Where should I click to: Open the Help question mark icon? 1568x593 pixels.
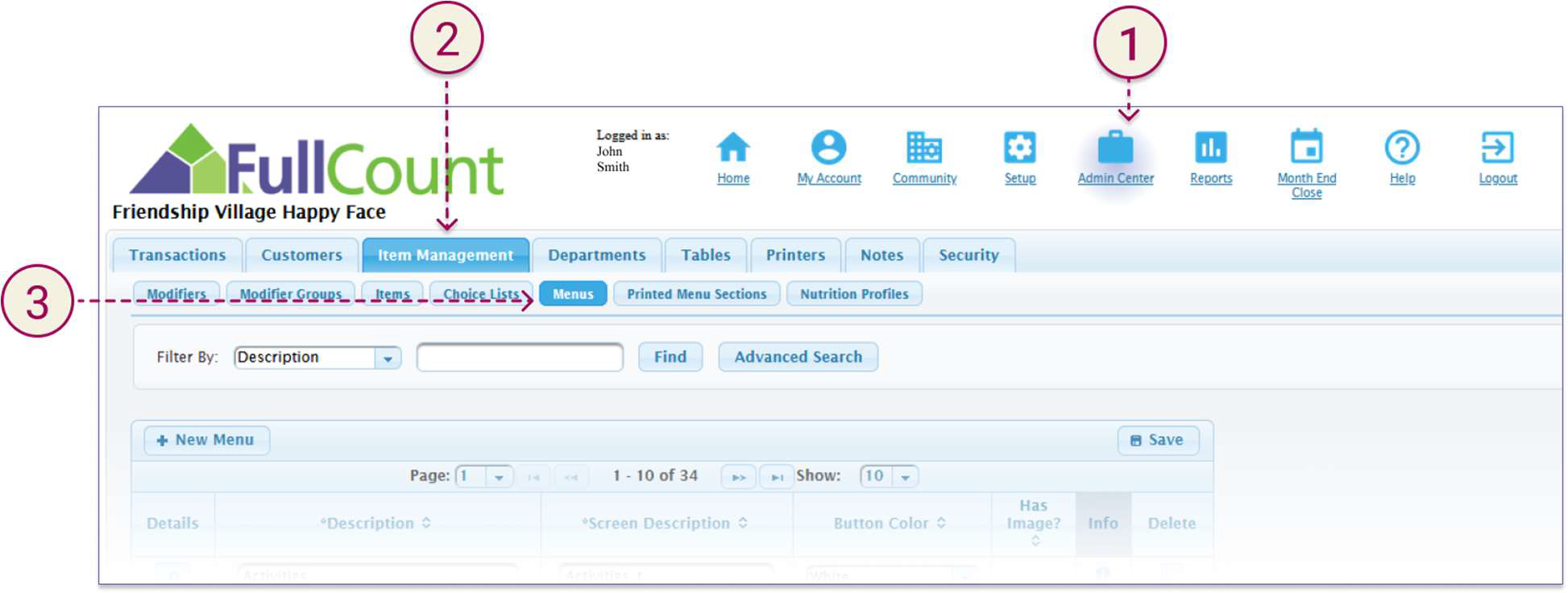click(1401, 148)
